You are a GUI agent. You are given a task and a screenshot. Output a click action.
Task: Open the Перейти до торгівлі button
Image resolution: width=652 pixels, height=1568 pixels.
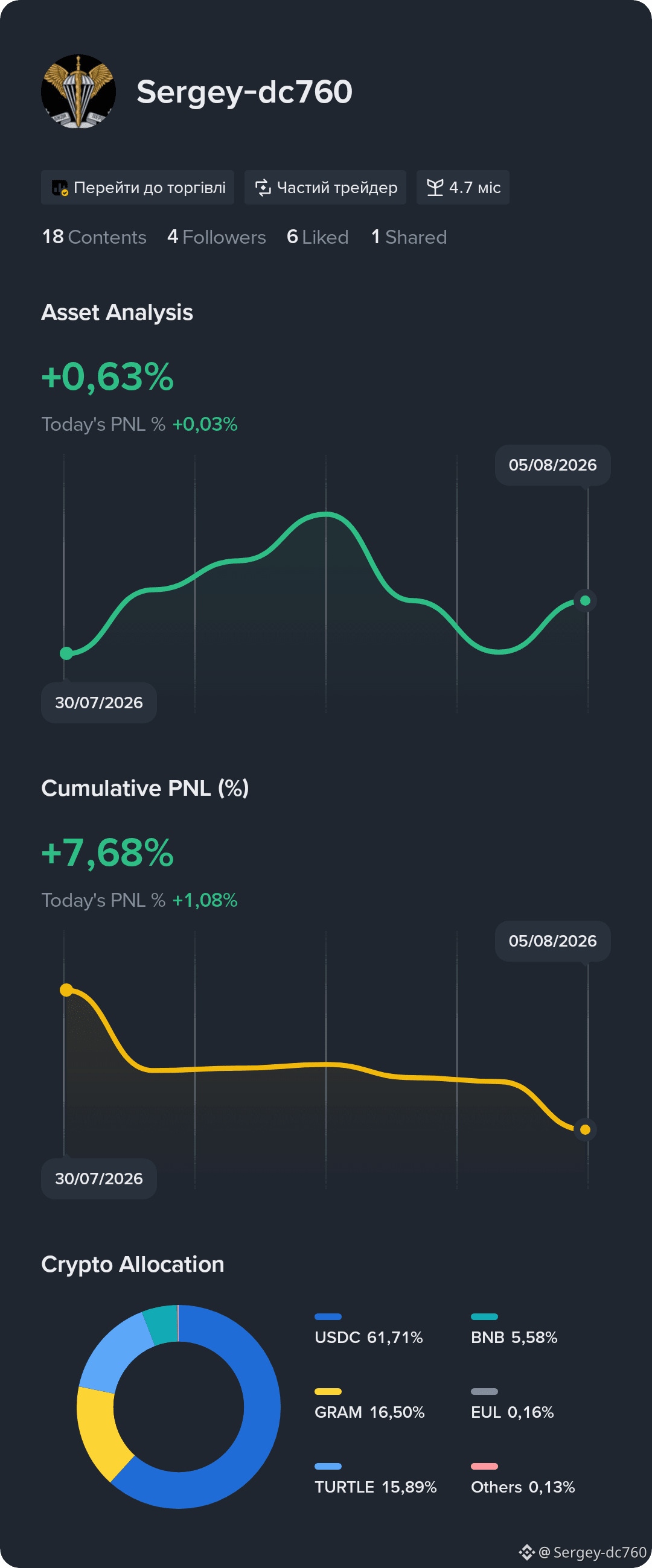[x=138, y=188]
